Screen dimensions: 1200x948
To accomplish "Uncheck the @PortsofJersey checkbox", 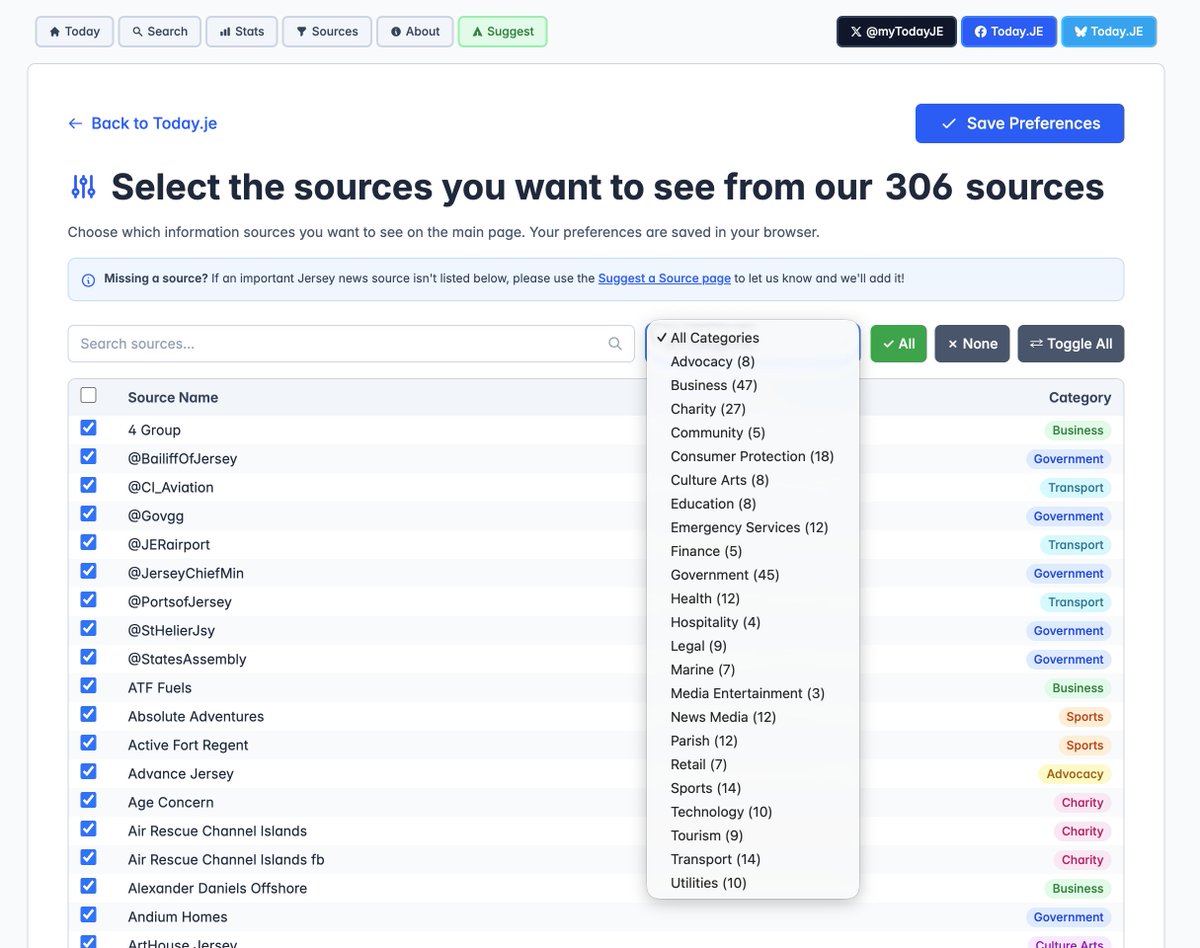I will click(88, 600).
